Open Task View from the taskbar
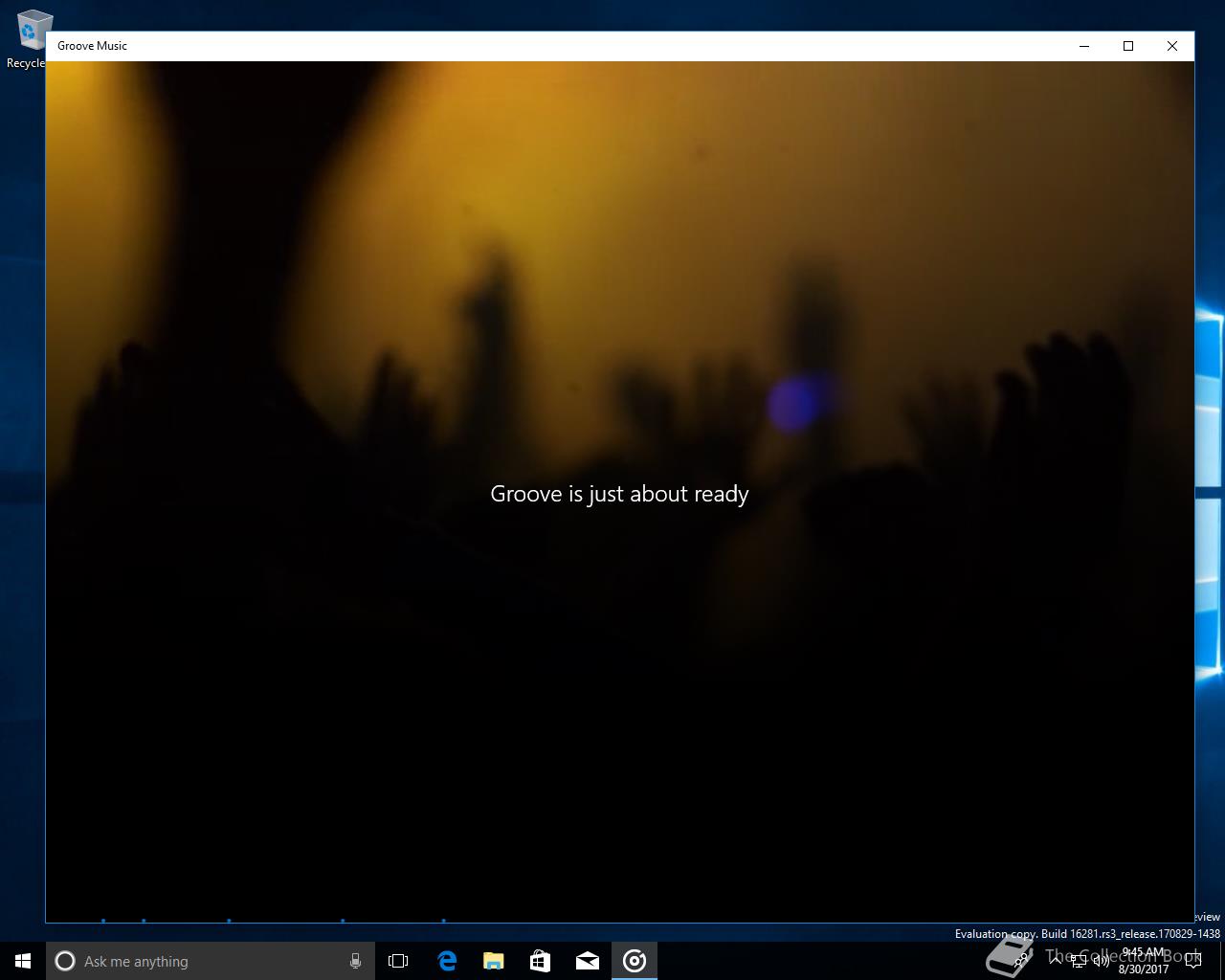This screenshot has width=1225, height=980. pos(398,961)
